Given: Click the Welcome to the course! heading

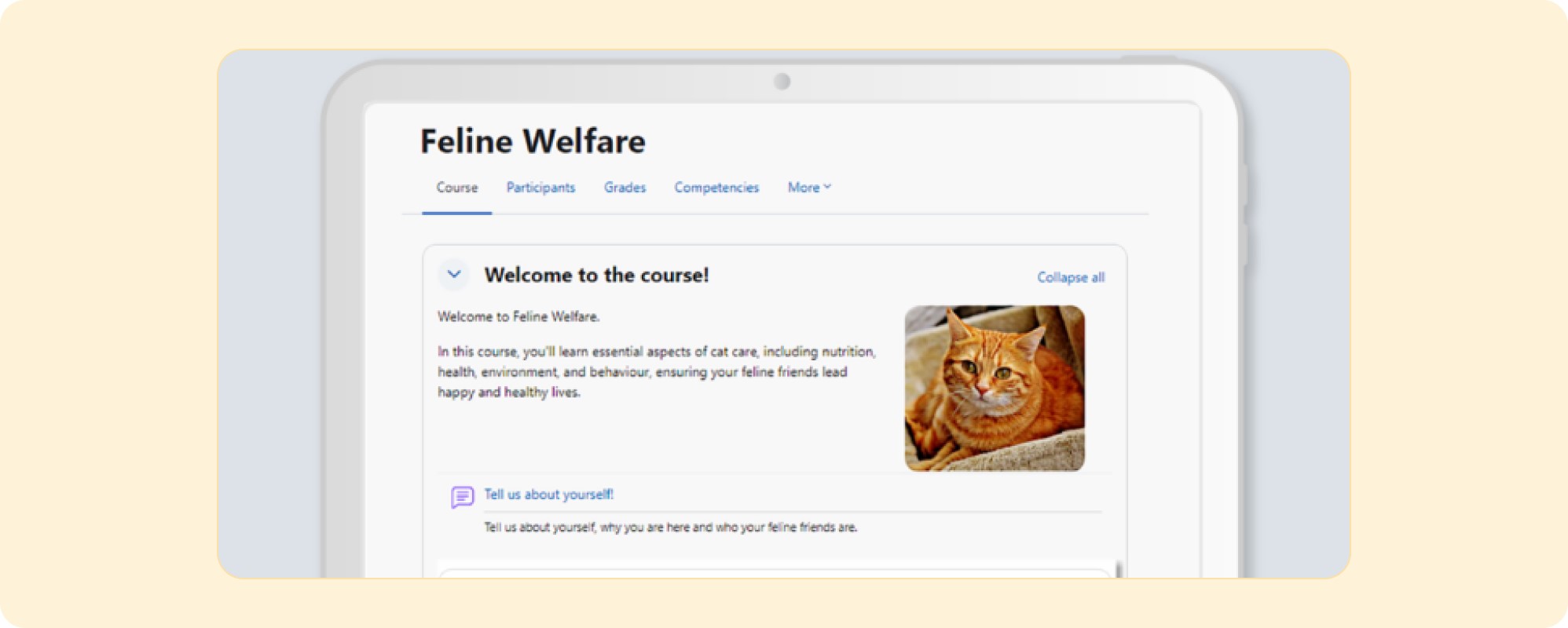Looking at the screenshot, I should coord(596,275).
